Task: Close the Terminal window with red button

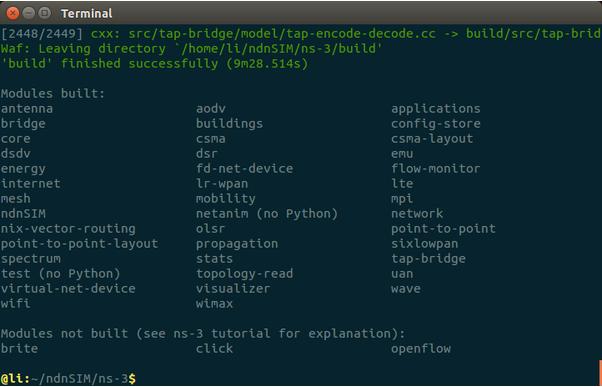Action: point(13,13)
